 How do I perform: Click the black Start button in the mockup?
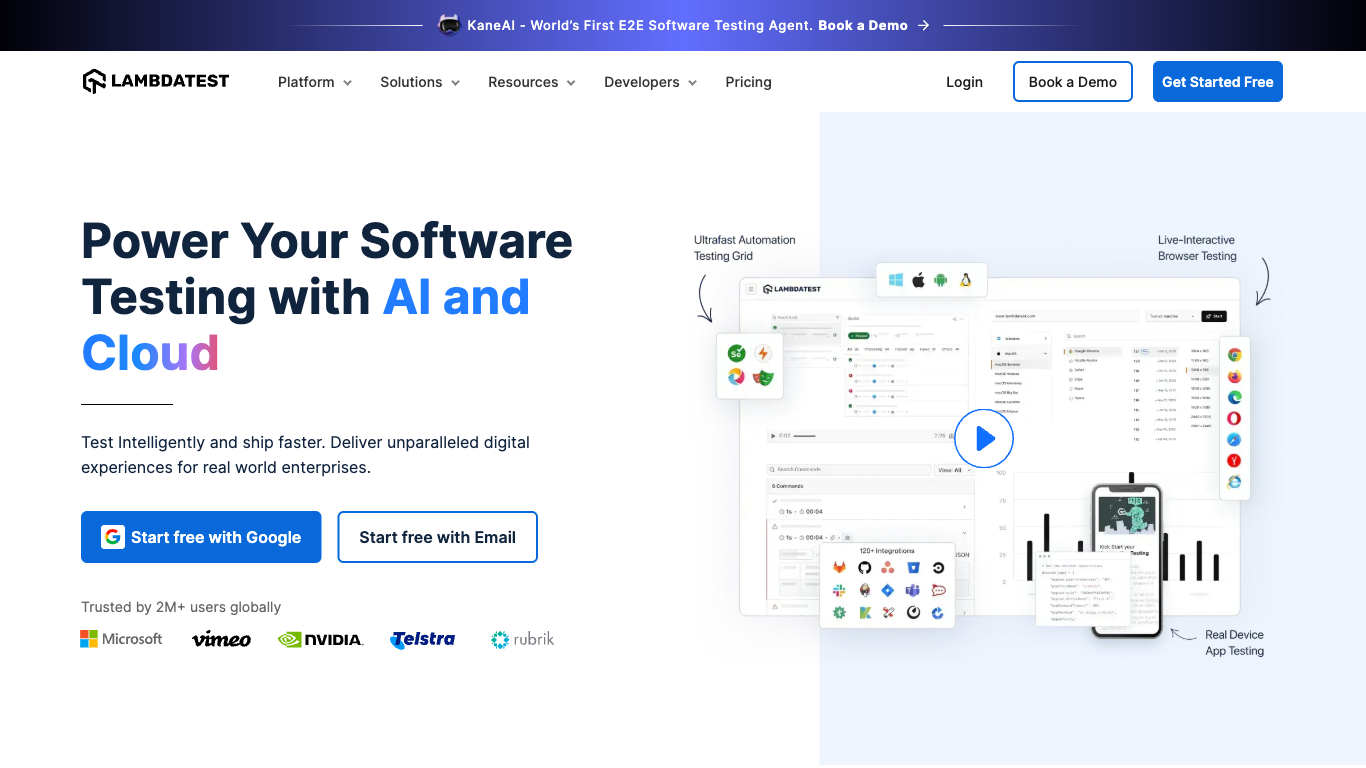1213,316
